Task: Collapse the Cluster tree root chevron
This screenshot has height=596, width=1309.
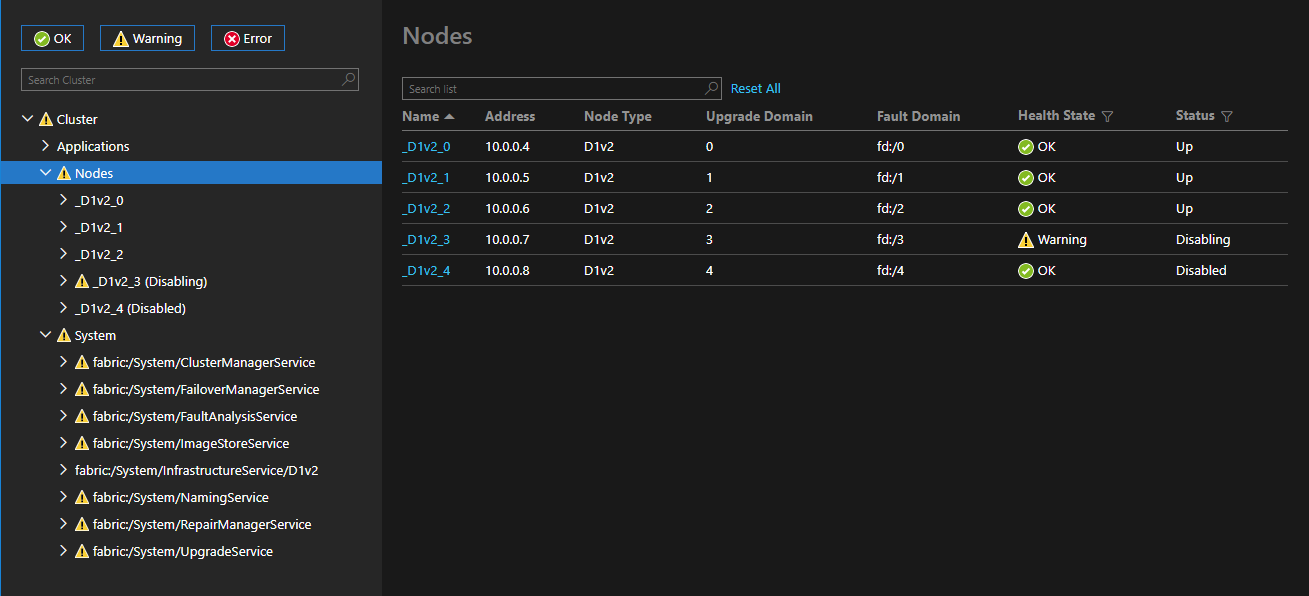Action: tap(27, 119)
